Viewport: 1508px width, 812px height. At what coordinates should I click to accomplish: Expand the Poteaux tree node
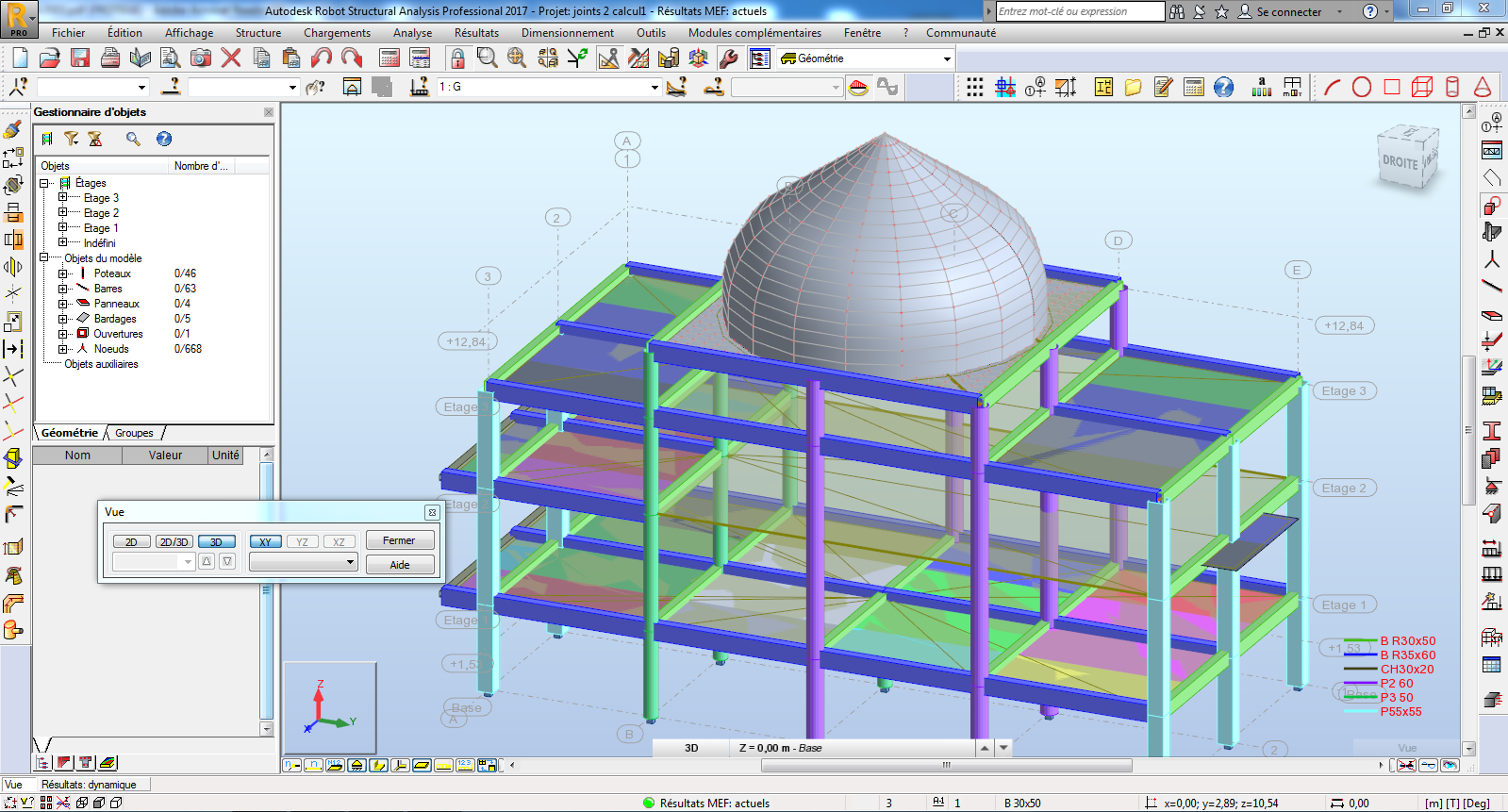63,273
